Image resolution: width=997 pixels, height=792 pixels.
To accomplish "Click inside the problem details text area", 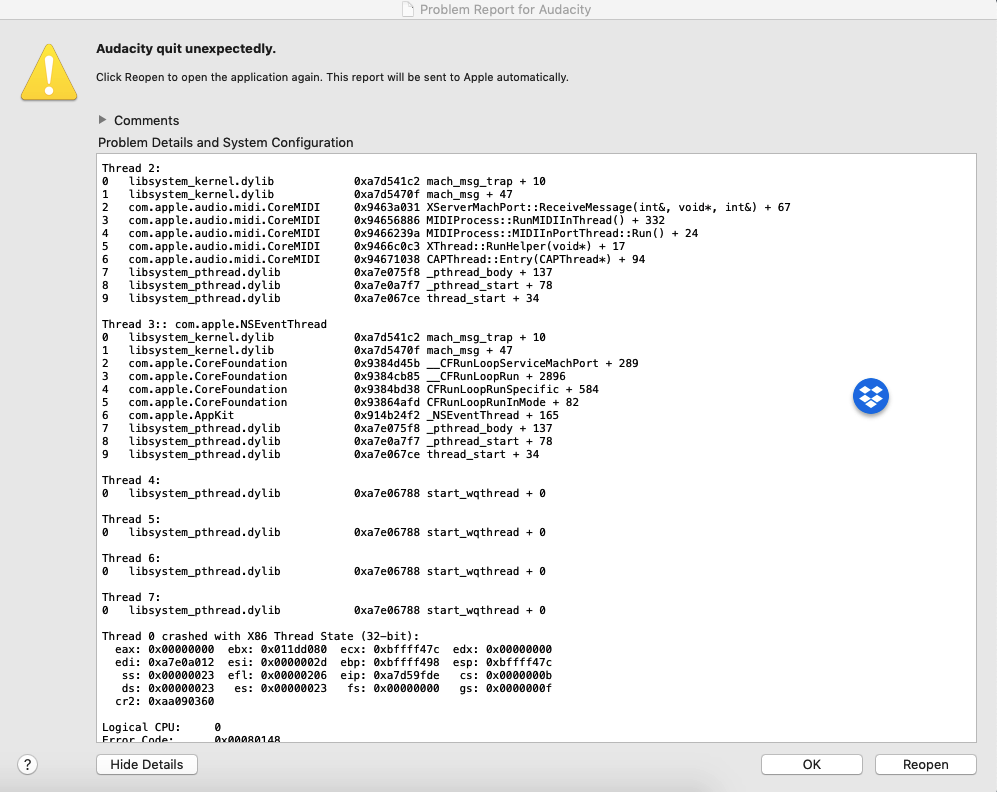I will (536, 447).
